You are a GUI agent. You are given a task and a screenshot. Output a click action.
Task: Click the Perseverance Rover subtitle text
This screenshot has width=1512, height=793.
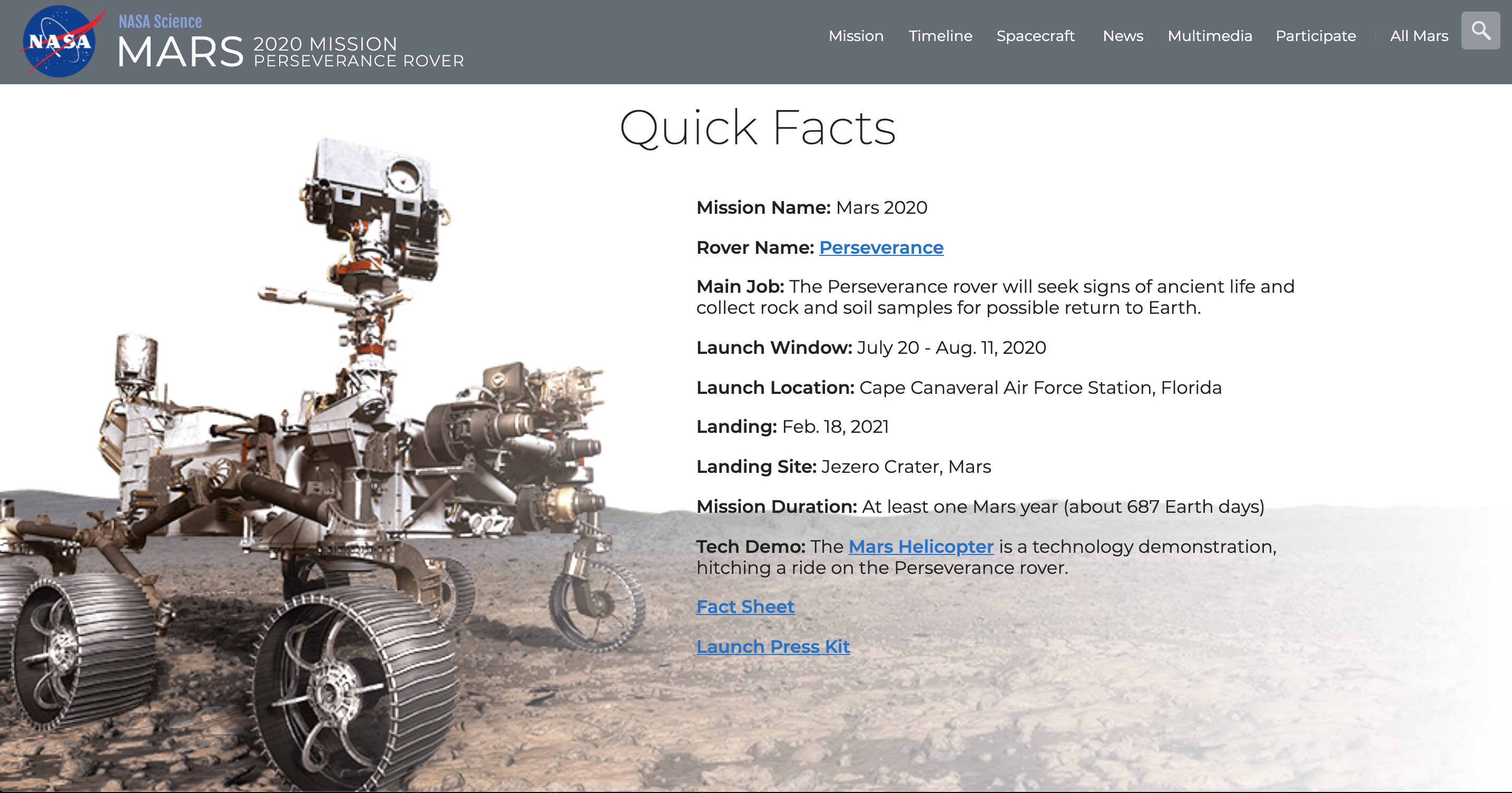coord(359,61)
